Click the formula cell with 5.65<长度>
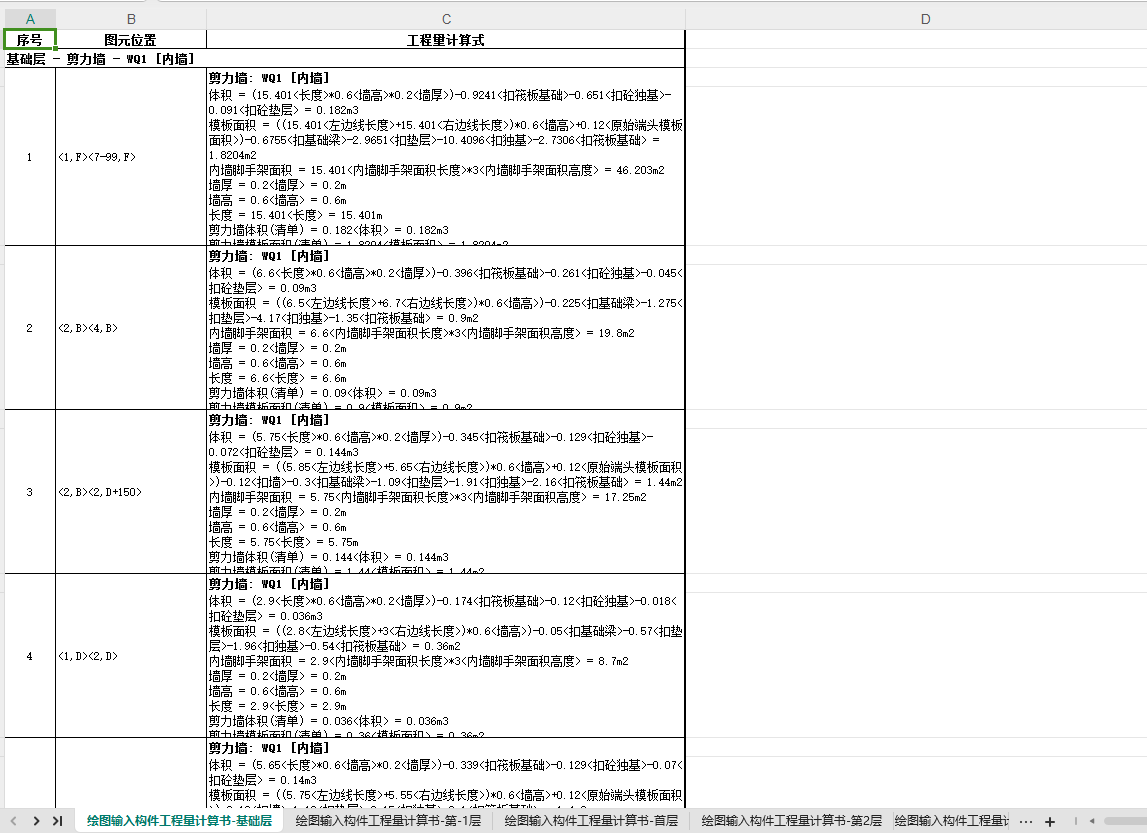This screenshot has height=833, width=1147. click(x=446, y=773)
